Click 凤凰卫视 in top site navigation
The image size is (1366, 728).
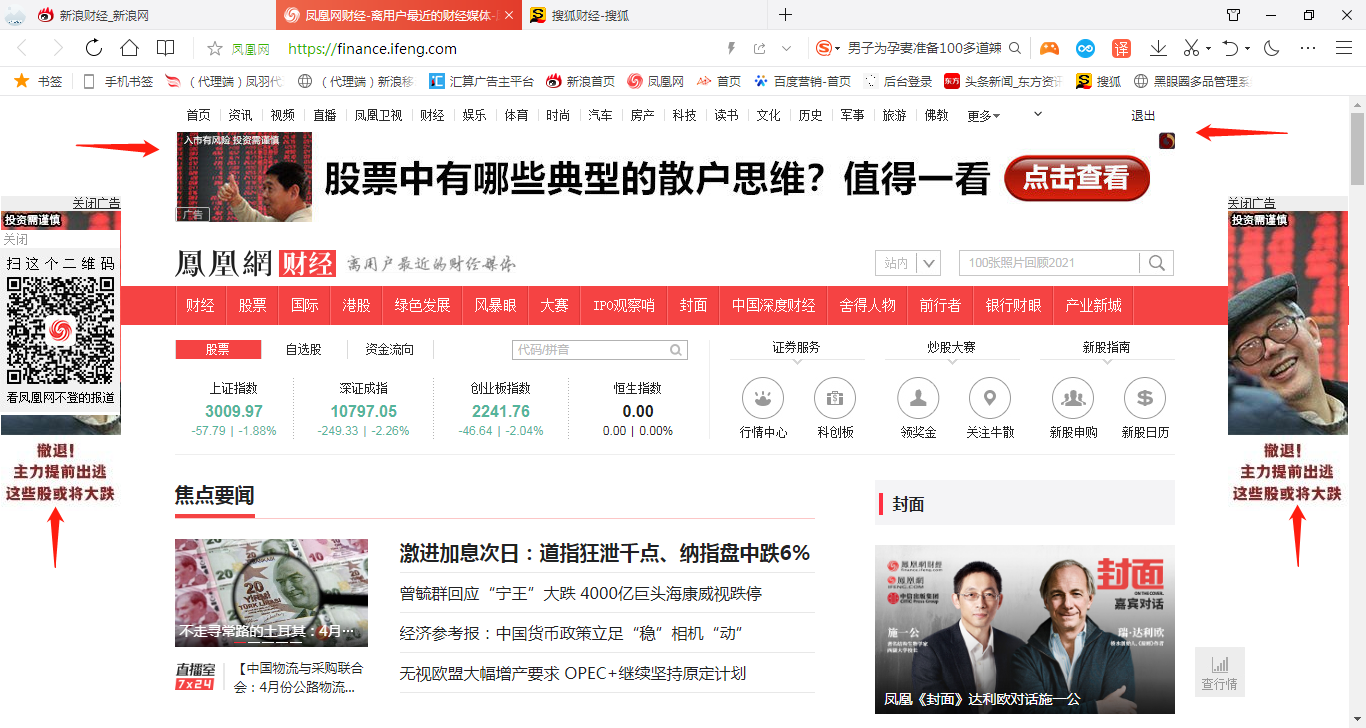point(378,115)
